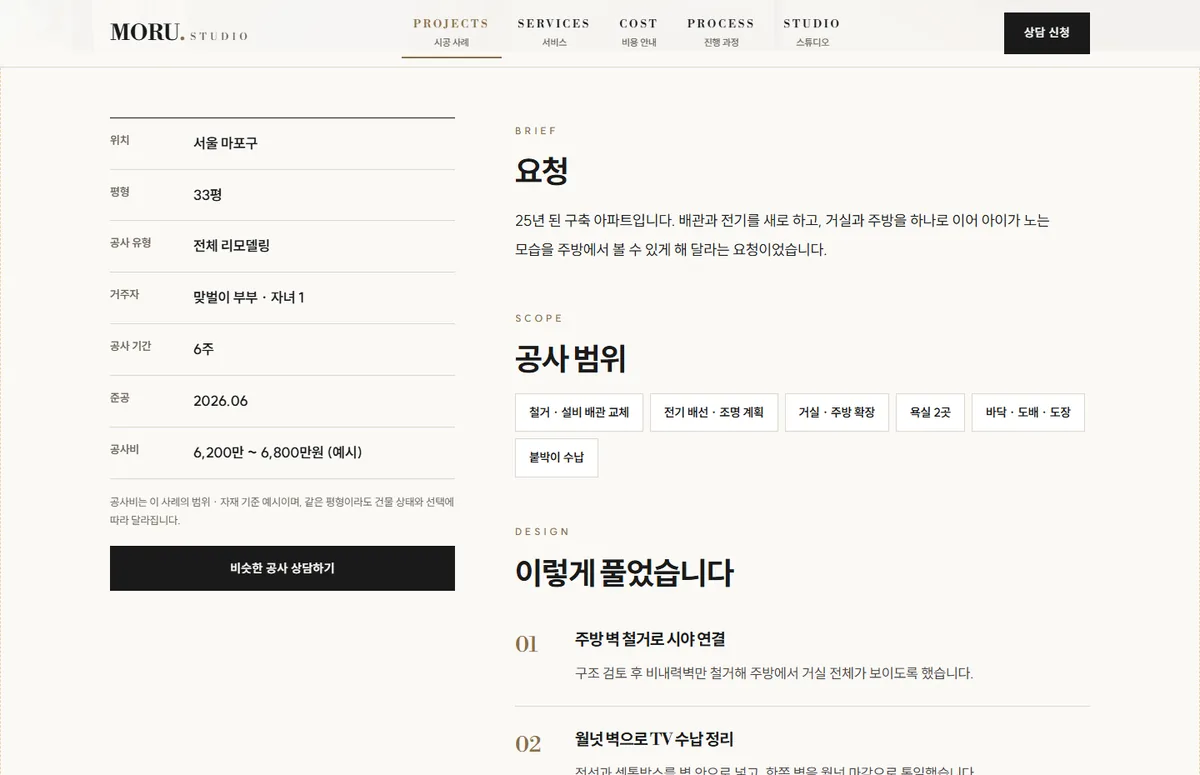
Task: Select the 철거 · 설비 배관 교체 tag
Action: (579, 412)
